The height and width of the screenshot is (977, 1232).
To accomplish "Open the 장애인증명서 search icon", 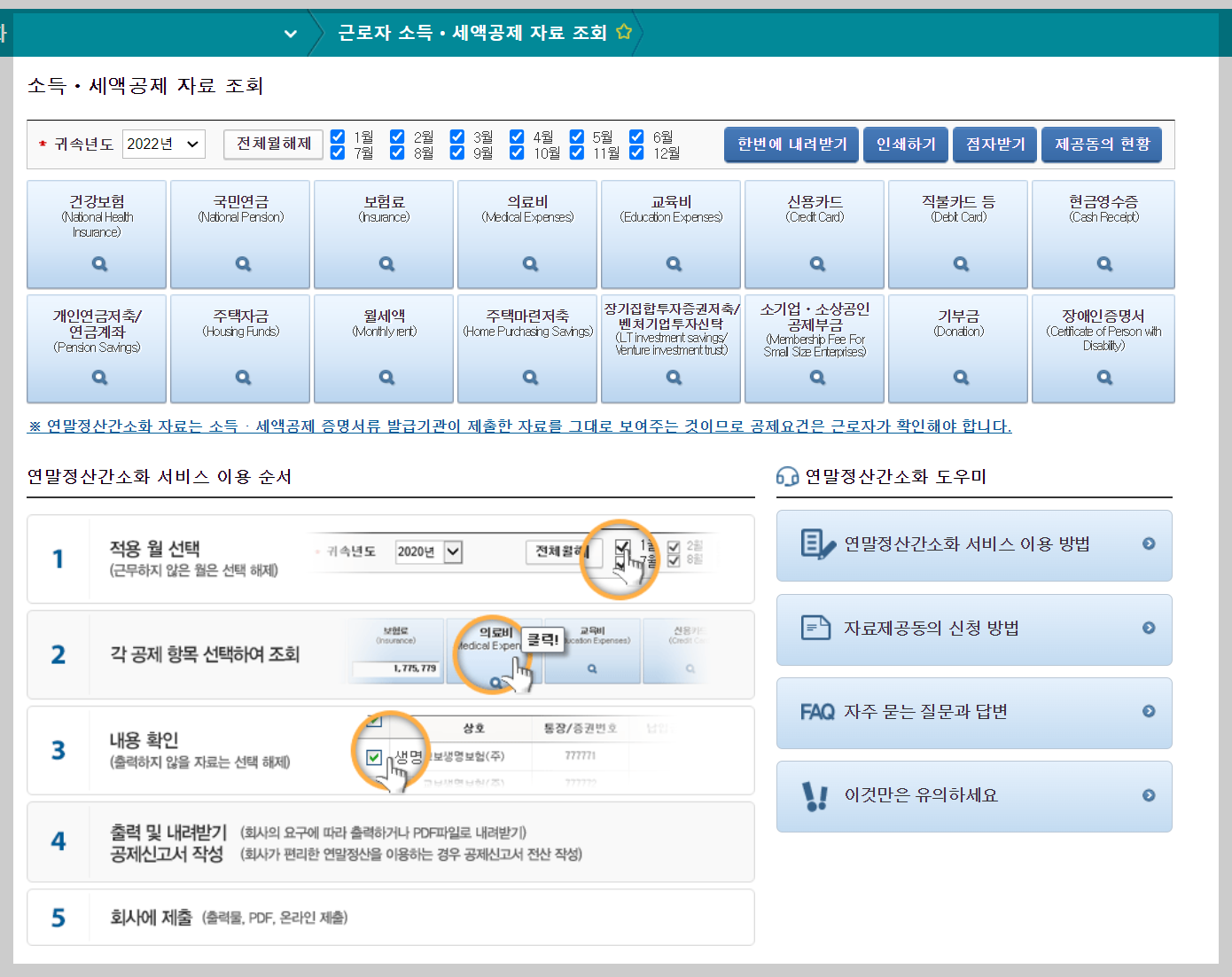I will (1103, 377).
